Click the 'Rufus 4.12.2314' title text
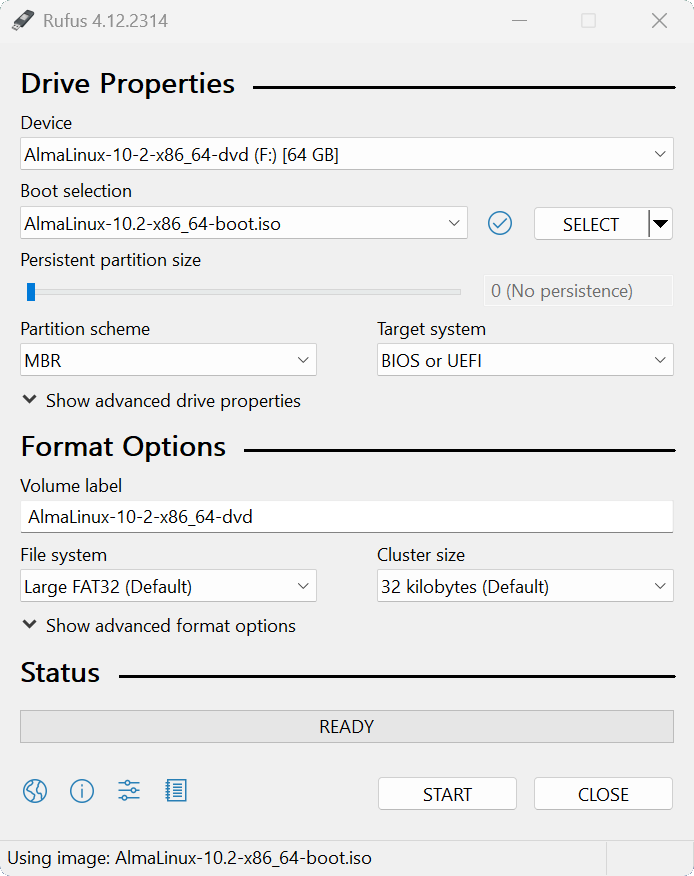 [106, 21]
